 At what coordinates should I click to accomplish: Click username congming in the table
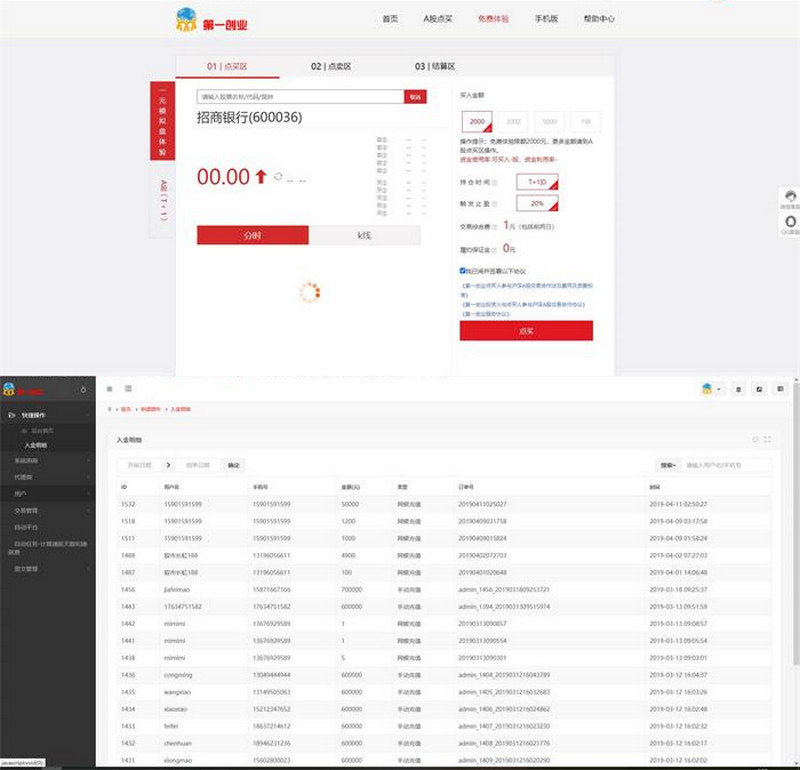(x=178, y=675)
